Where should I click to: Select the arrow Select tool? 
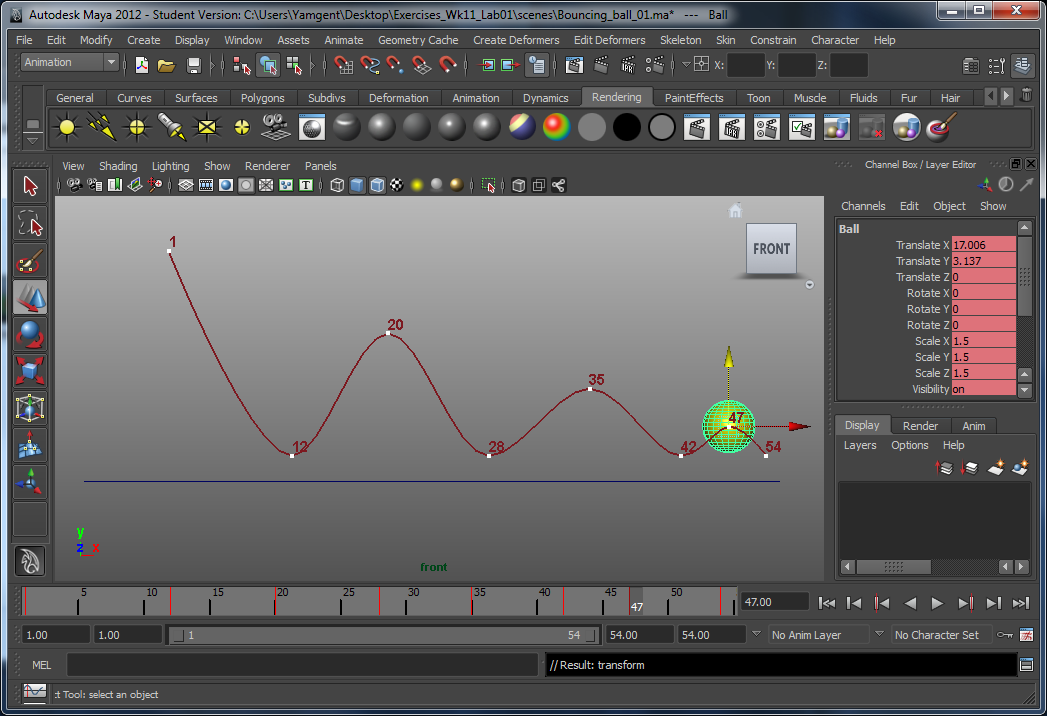click(30, 186)
